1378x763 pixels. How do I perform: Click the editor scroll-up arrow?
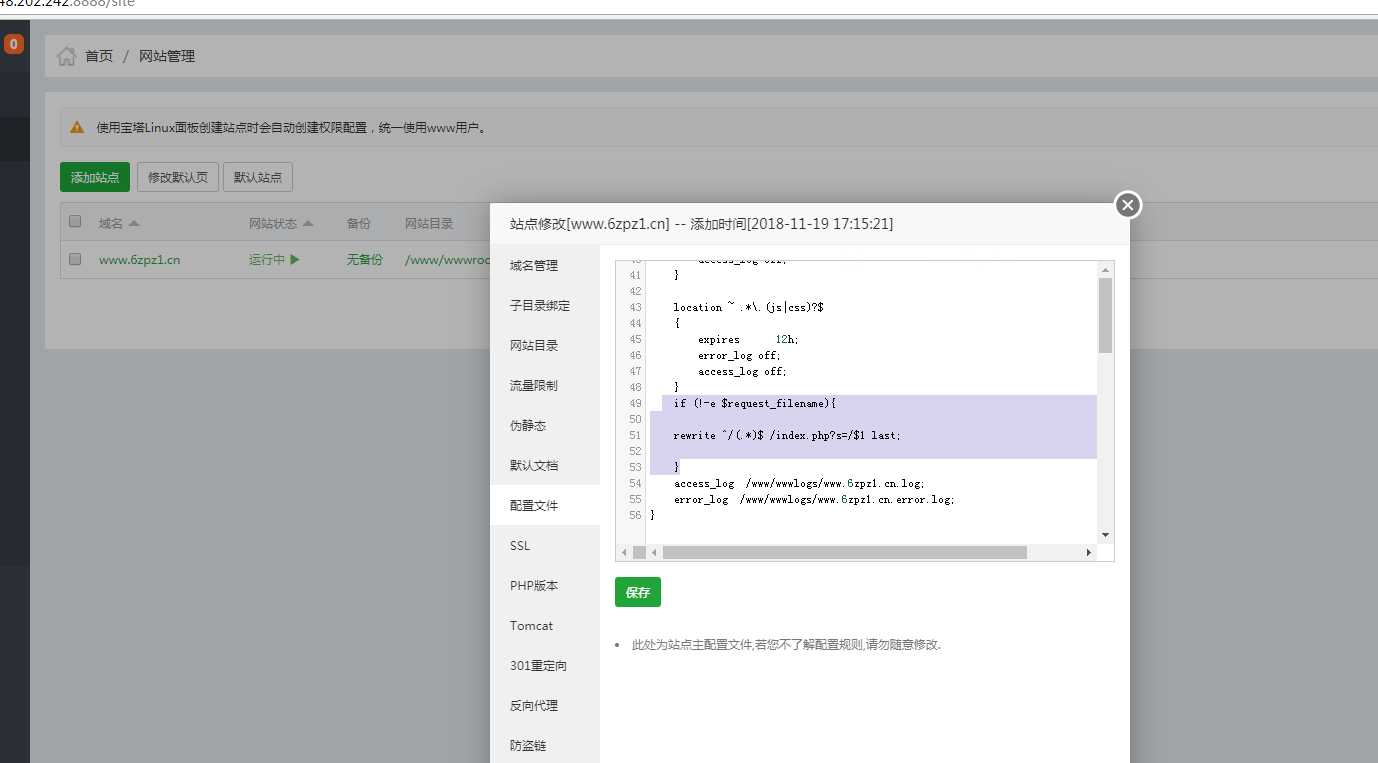(x=1105, y=270)
